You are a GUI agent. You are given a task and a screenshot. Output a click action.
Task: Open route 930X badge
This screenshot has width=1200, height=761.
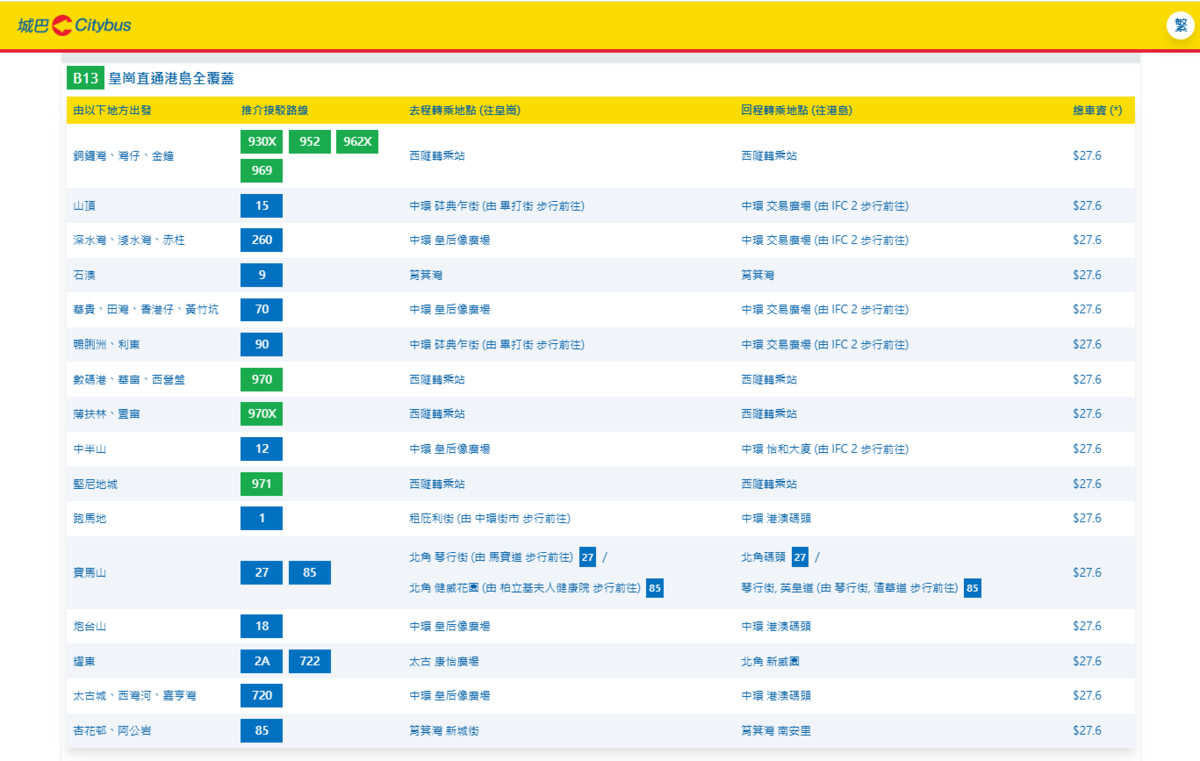(262, 142)
